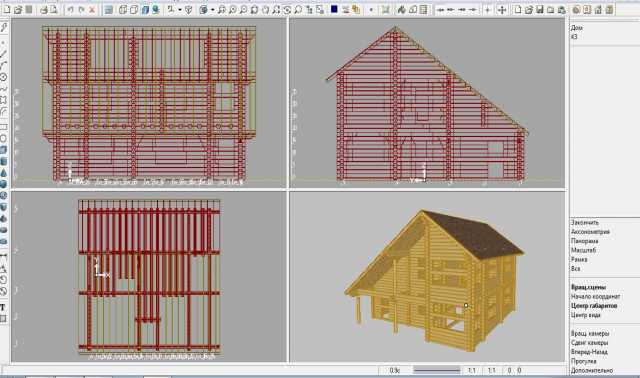Click the table list icon in toolbar
The width and height of the screenshot is (640, 378).
tap(423, 9)
